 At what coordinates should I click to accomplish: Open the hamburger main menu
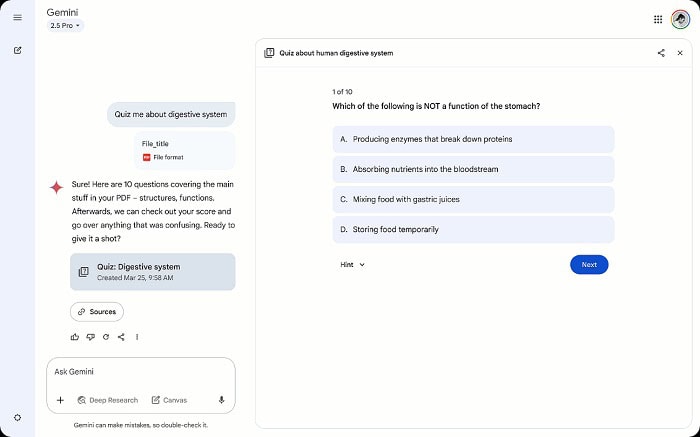17,17
